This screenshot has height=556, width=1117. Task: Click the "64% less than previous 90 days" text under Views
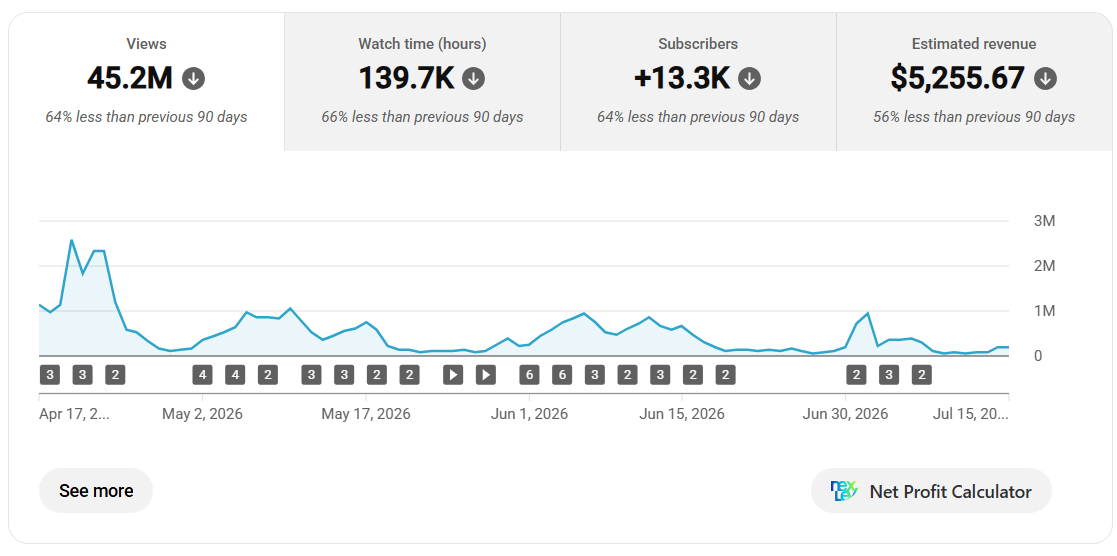(147, 117)
